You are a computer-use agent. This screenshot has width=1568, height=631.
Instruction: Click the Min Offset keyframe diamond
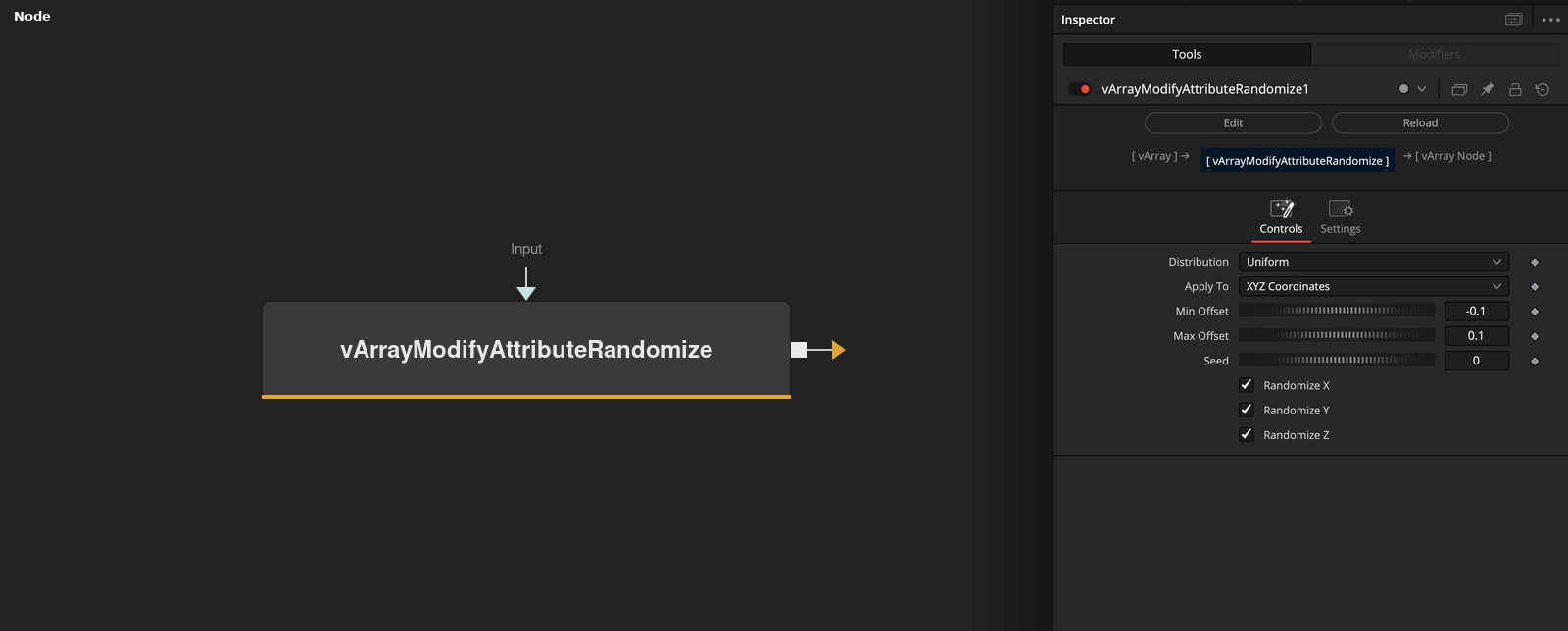(x=1535, y=312)
